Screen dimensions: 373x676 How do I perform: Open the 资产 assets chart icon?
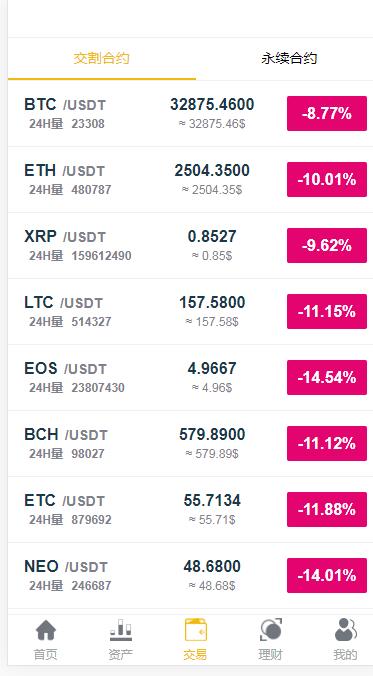[x=121, y=630]
